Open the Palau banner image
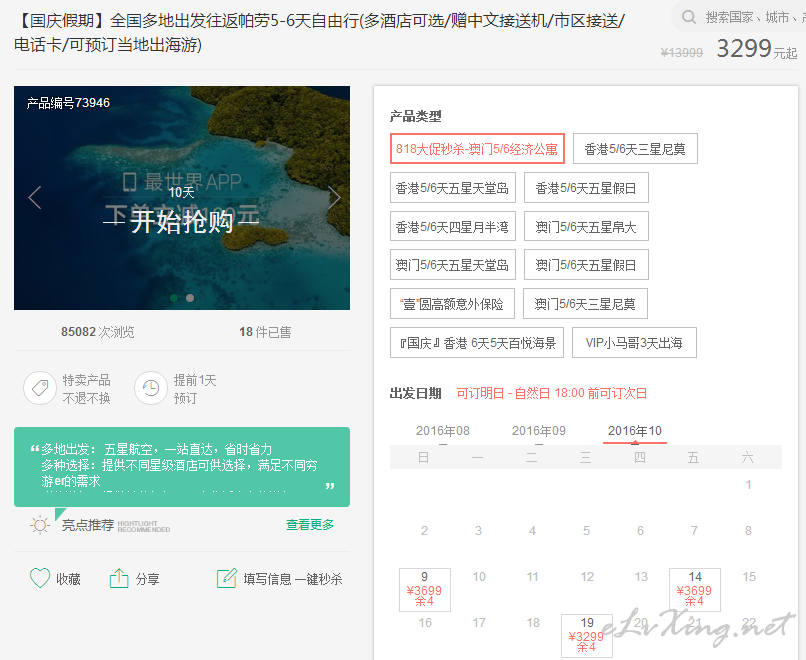 (x=182, y=198)
